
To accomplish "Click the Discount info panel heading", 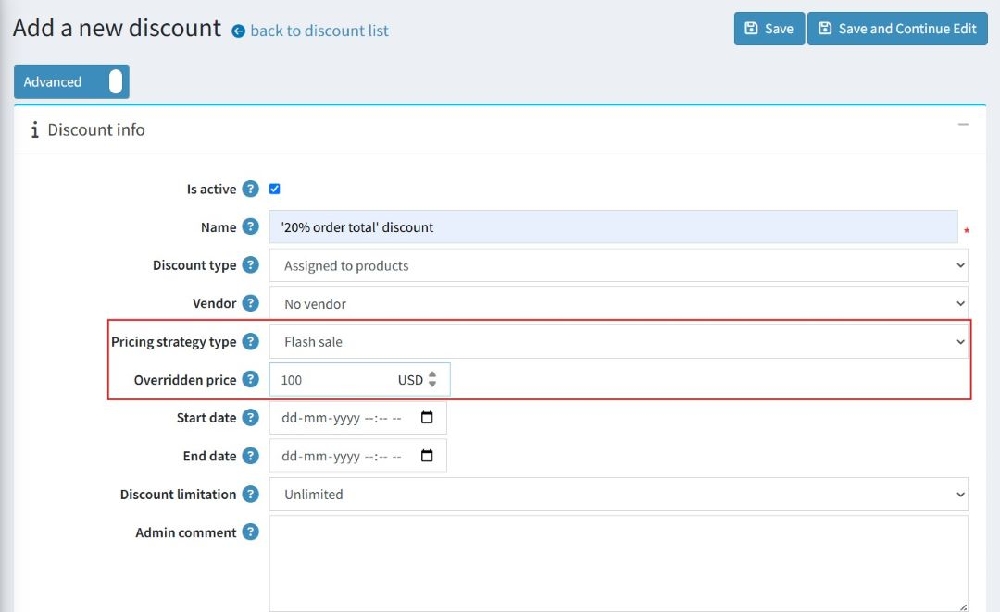I will coord(96,130).
